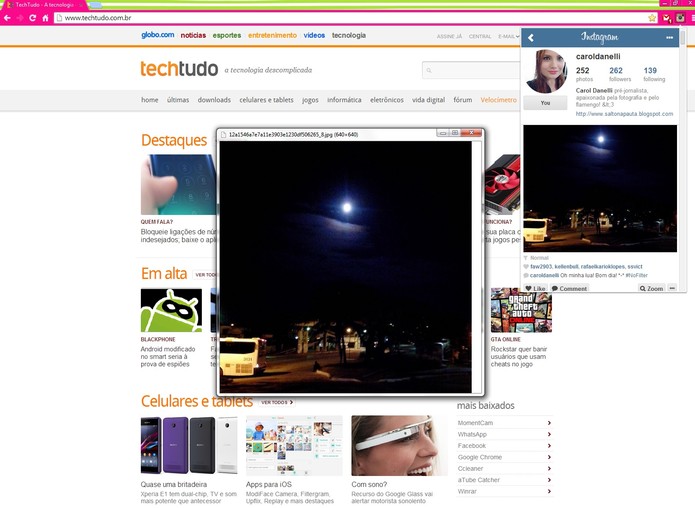Open esportes in the top bar
The image size is (695, 508).
click(226, 35)
